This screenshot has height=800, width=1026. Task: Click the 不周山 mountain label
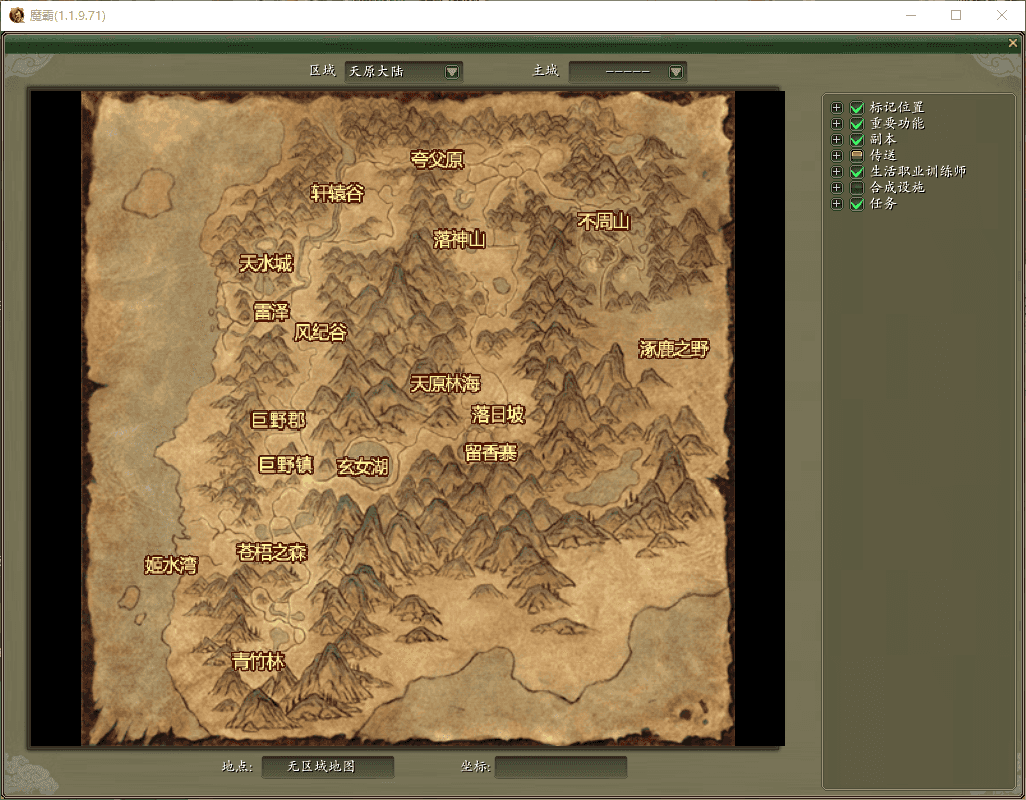pos(604,222)
